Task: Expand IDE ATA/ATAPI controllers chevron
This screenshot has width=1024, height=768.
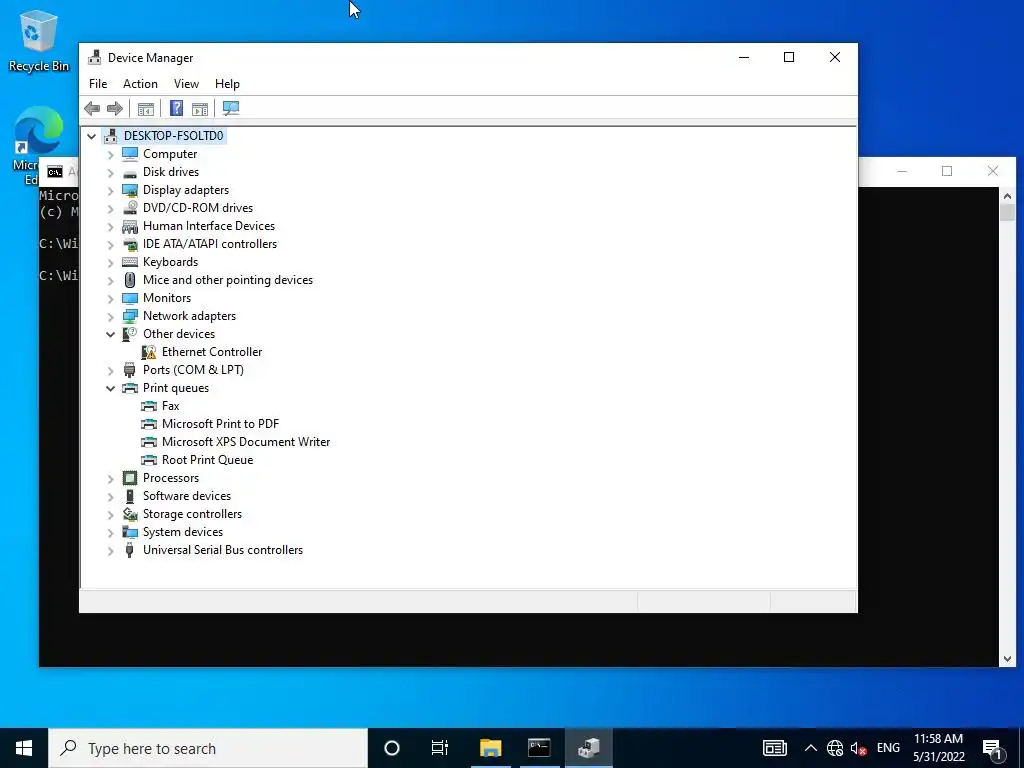Action: (110, 245)
